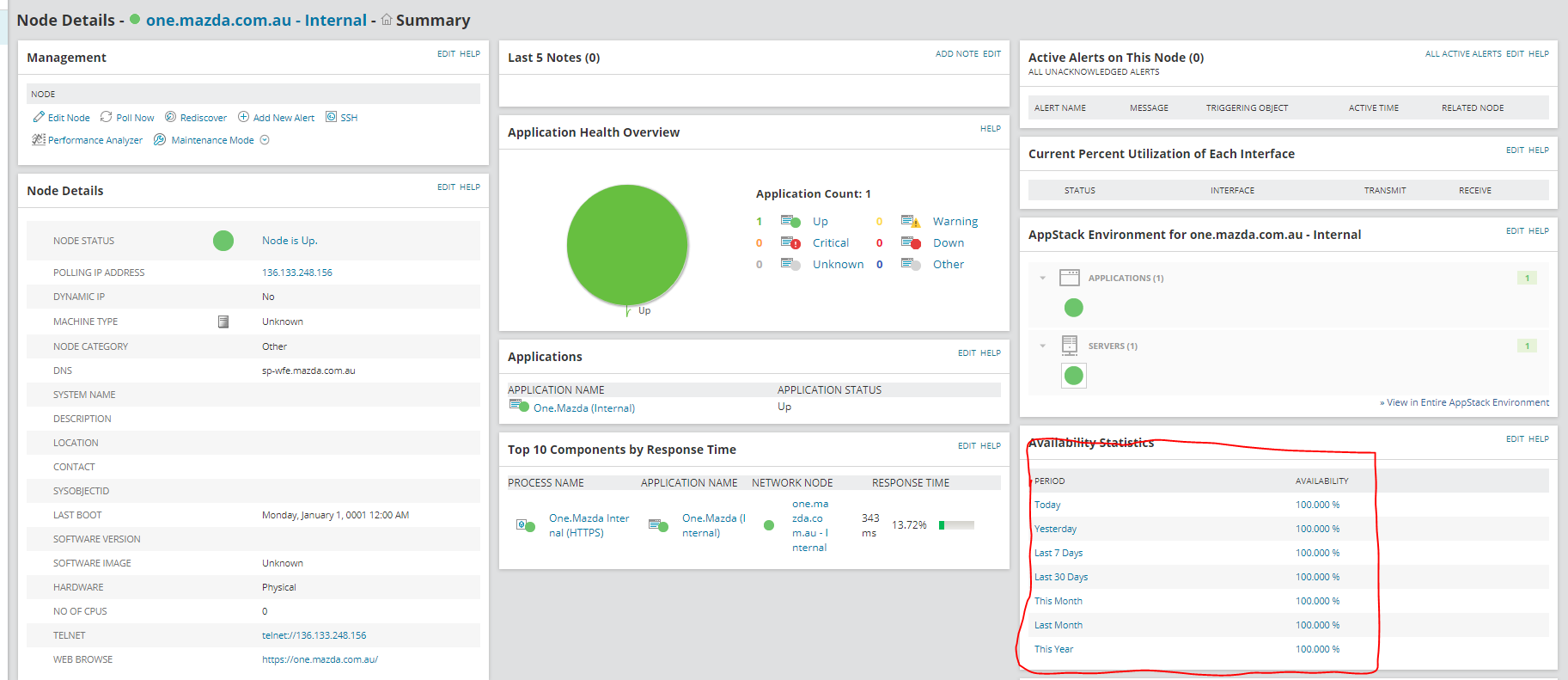Click the Poll Now refresh icon
Screen dimensions: 1568x680
coord(107,117)
